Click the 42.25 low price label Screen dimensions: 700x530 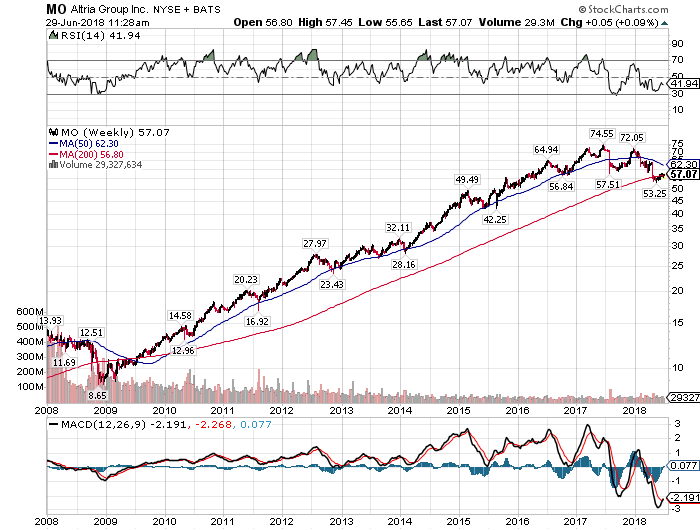(x=495, y=219)
